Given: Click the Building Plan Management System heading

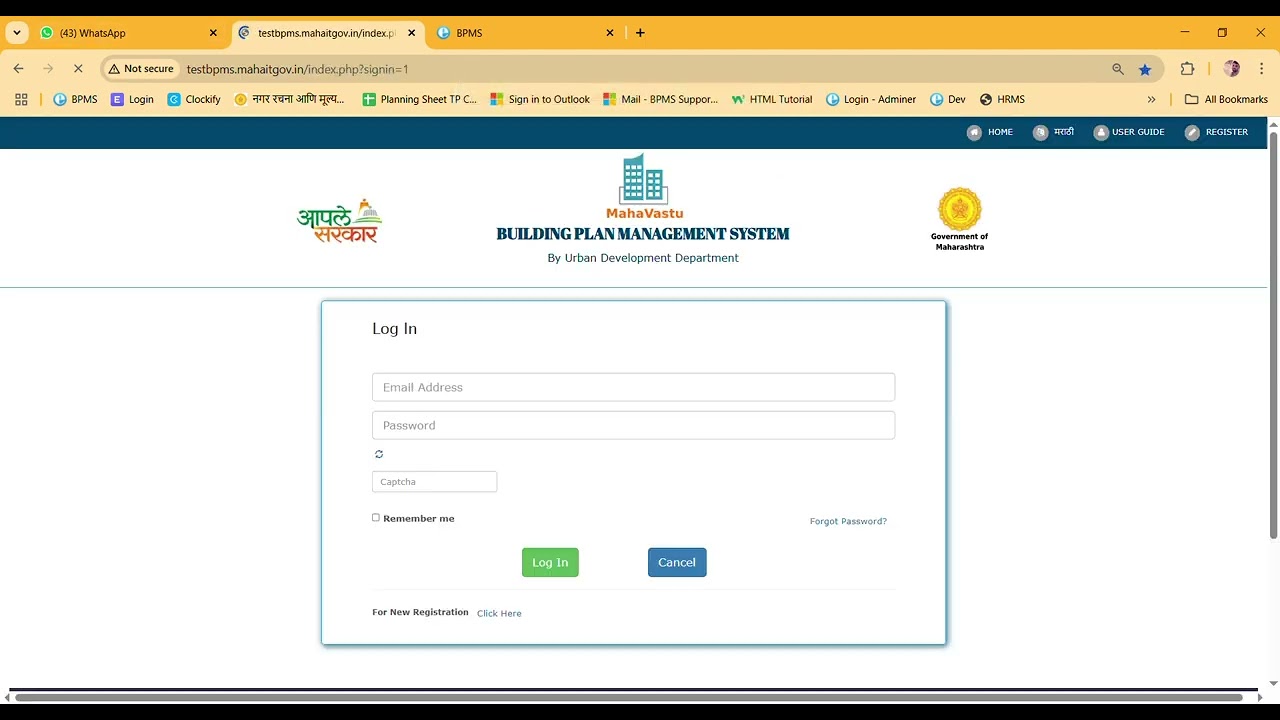Looking at the screenshot, I should pos(643,234).
